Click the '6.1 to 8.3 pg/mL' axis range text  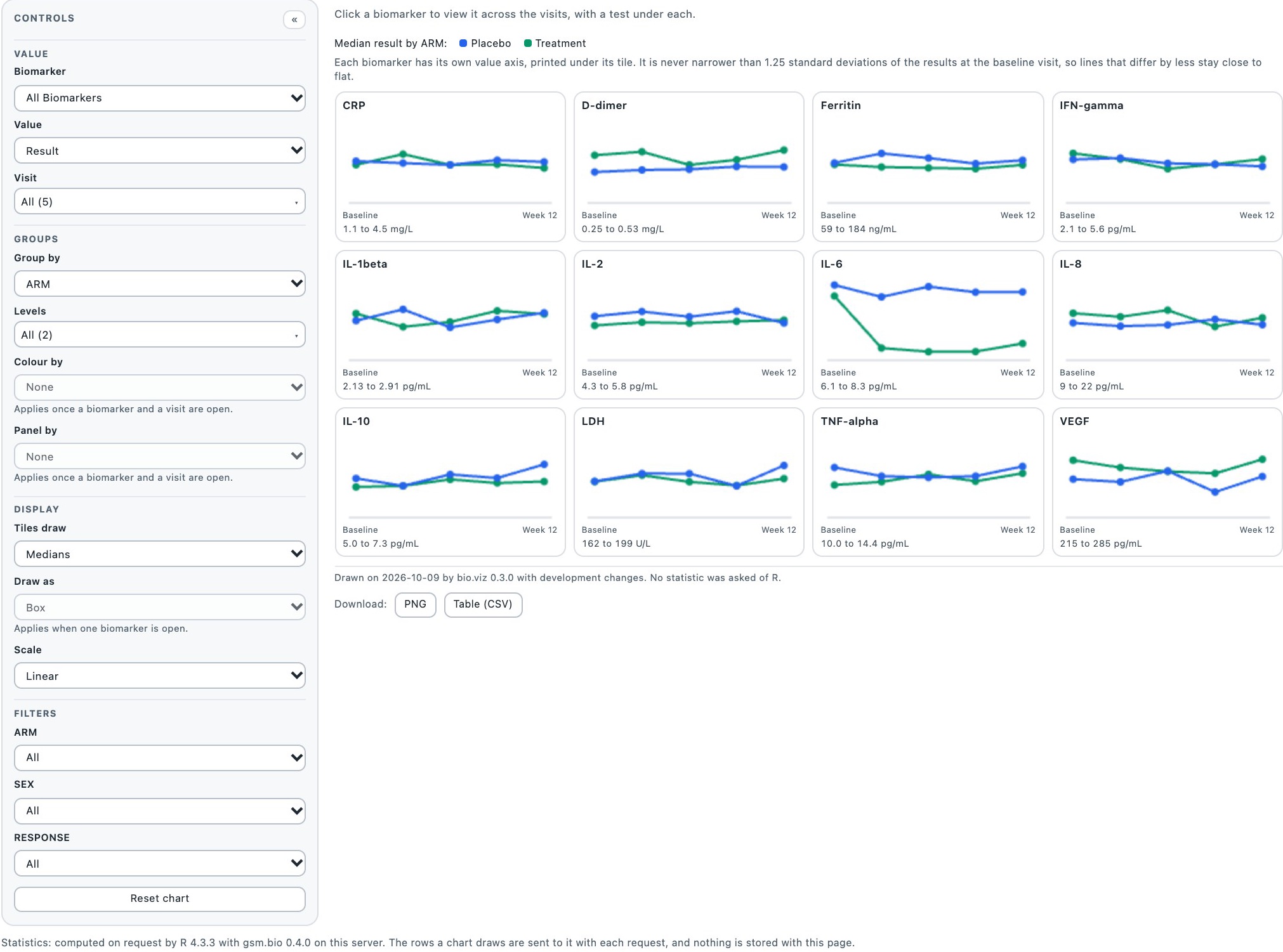coord(859,386)
